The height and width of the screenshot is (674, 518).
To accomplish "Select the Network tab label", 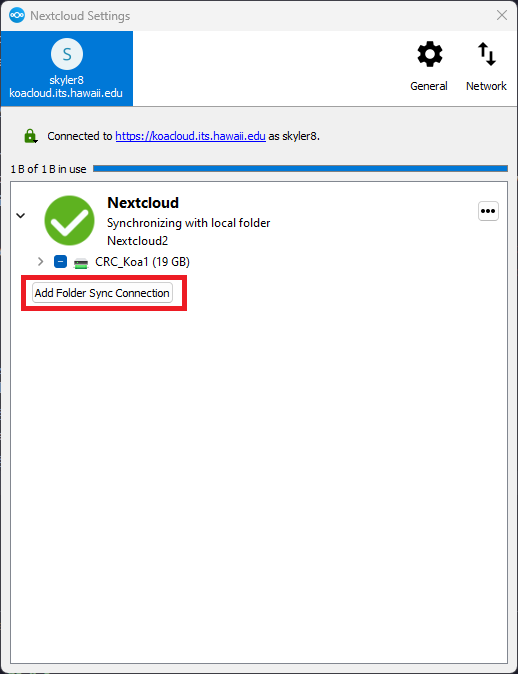I will click(x=486, y=86).
